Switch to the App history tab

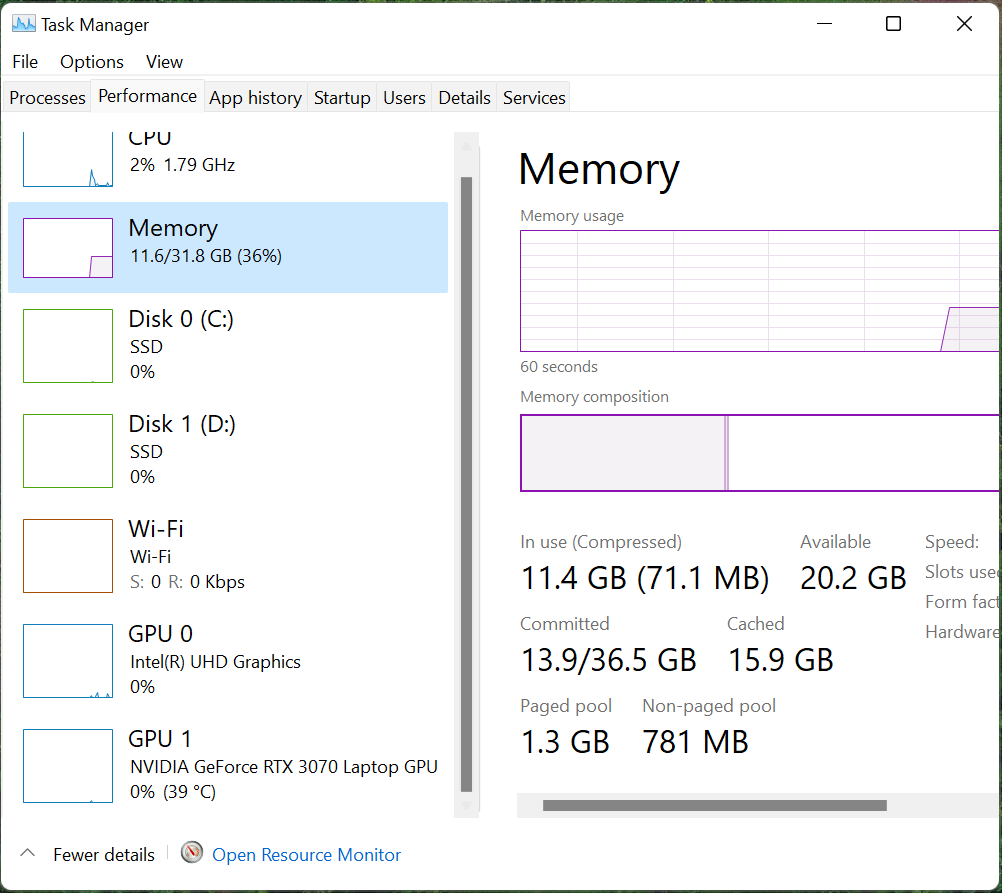[256, 98]
